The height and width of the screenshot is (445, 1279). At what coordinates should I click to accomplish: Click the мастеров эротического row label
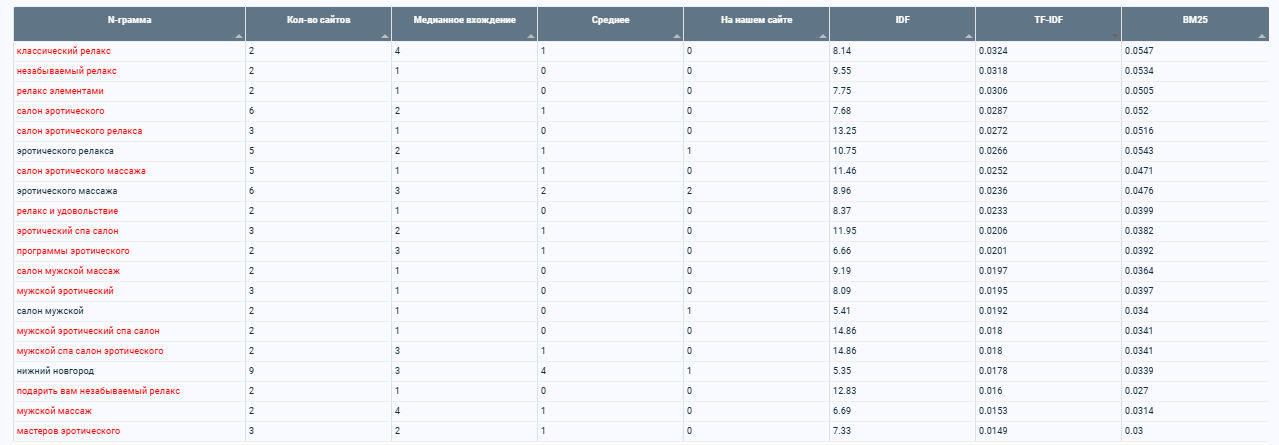(x=68, y=430)
